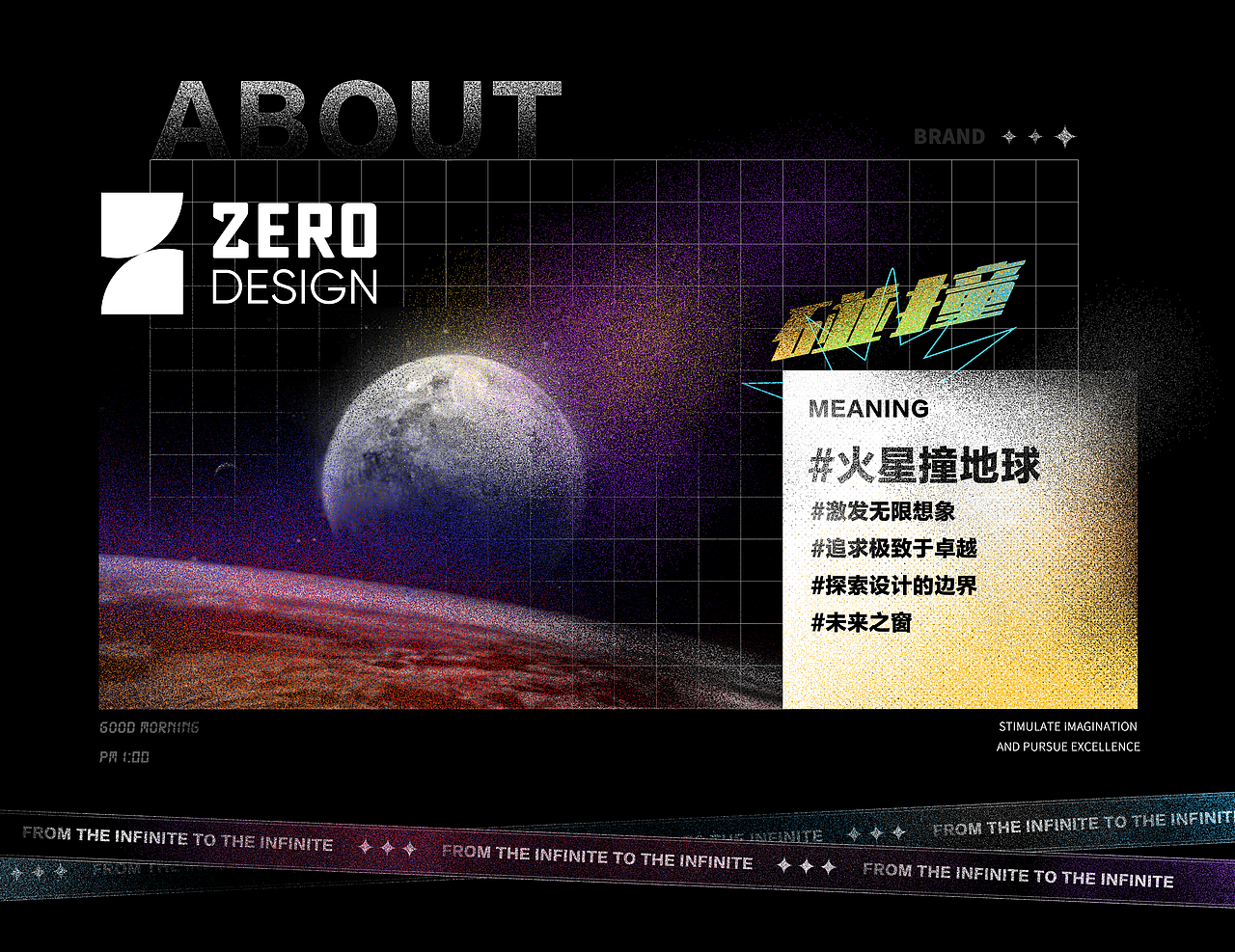Click the DESIGN wordmark under ZERO
The width and height of the screenshot is (1235, 952).
pyautogui.click(x=294, y=286)
